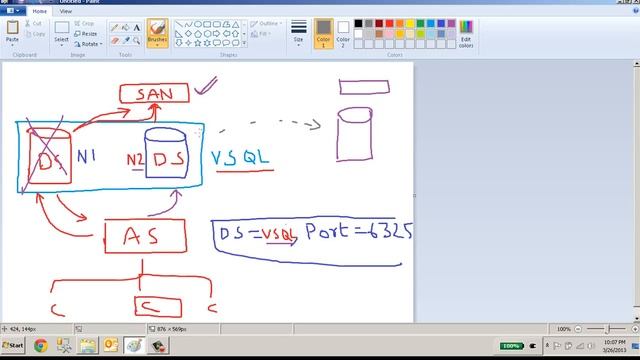Viewport: 640px width, 360px height.
Task: Choose the Rounded rectangular callout shape
Action: (x=216, y=43)
